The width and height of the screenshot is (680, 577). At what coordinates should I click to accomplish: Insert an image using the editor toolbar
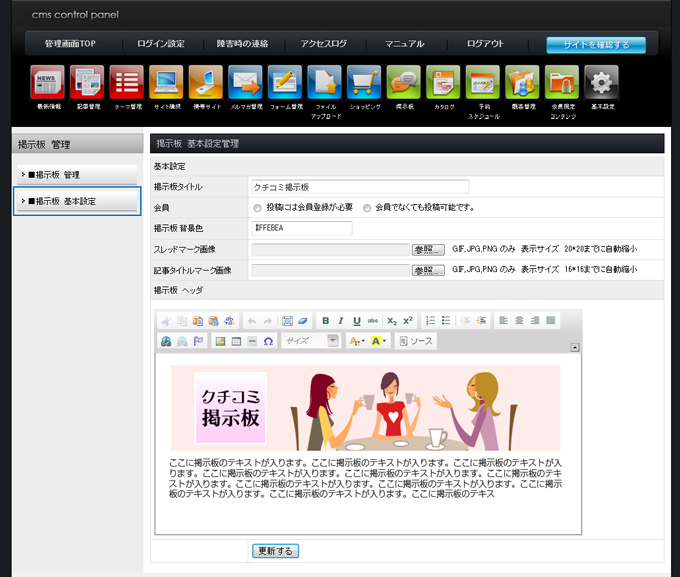[x=219, y=341]
